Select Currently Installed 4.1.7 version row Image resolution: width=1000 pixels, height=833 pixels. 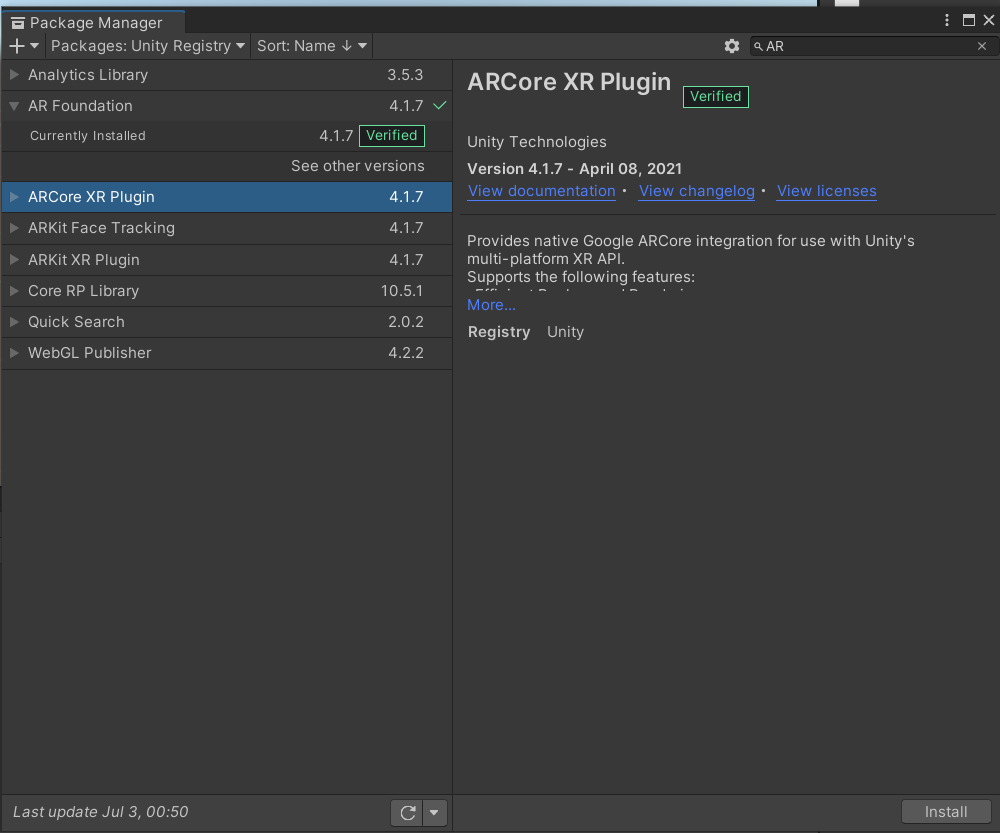[x=227, y=136]
